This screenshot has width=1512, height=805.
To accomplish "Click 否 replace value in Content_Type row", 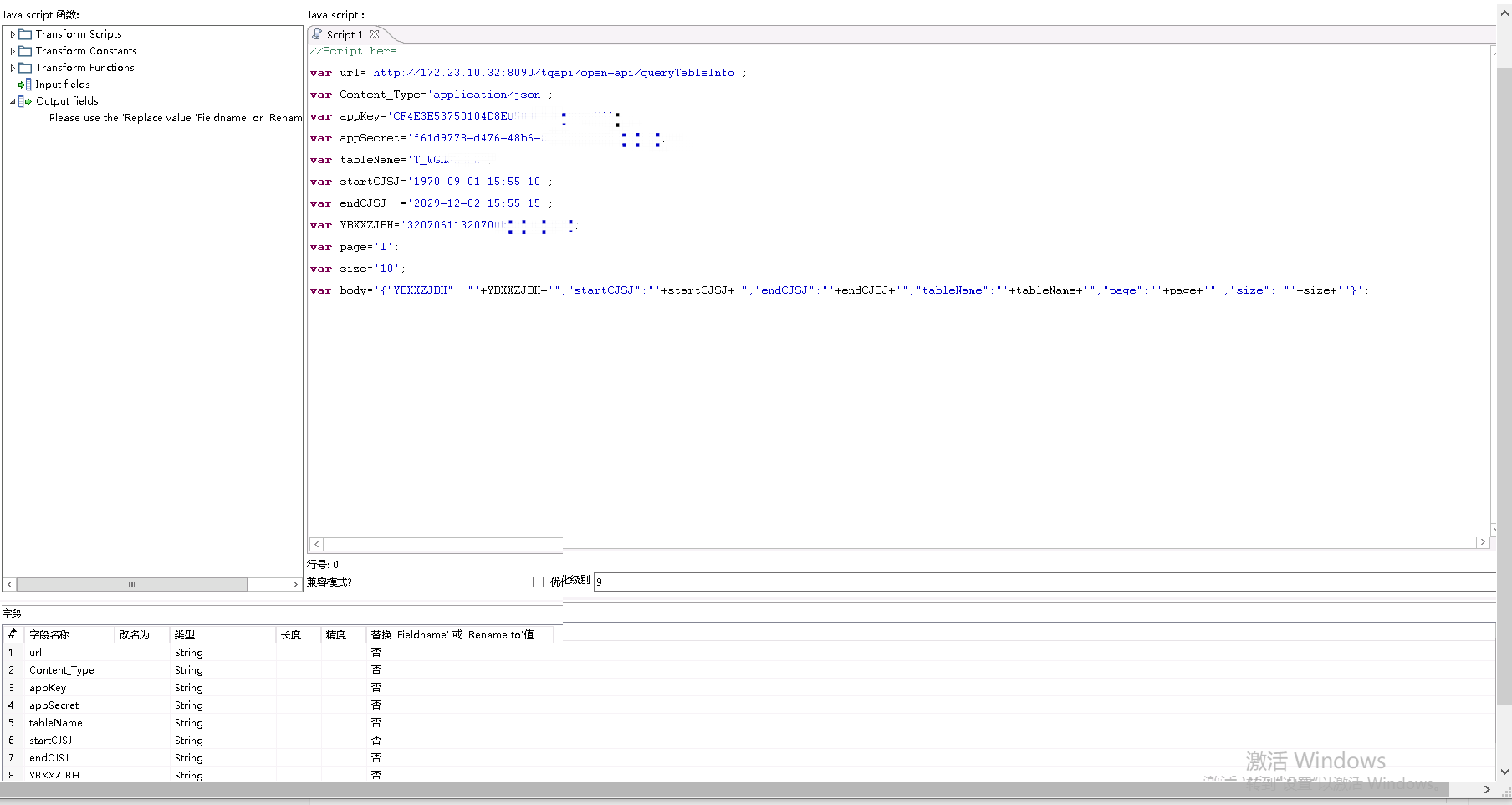I will click(460, 669).
